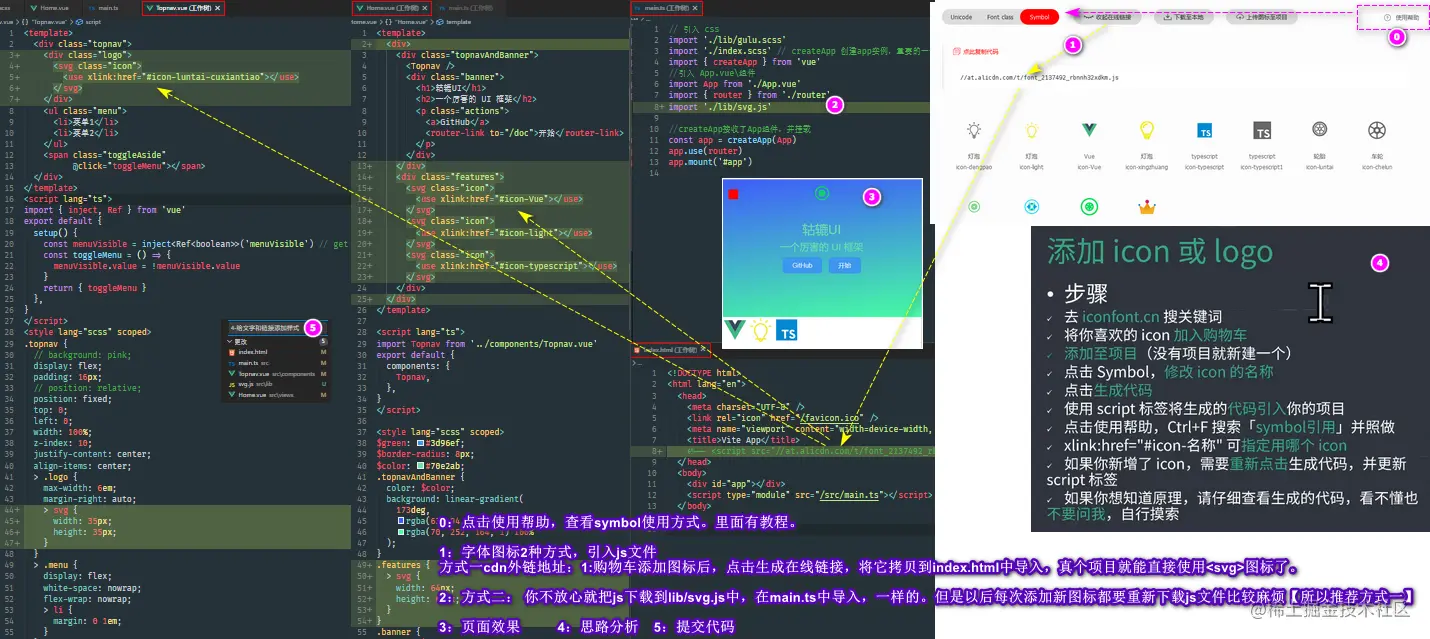
Task: Open main.ts in source control changes
Action: 275,362
